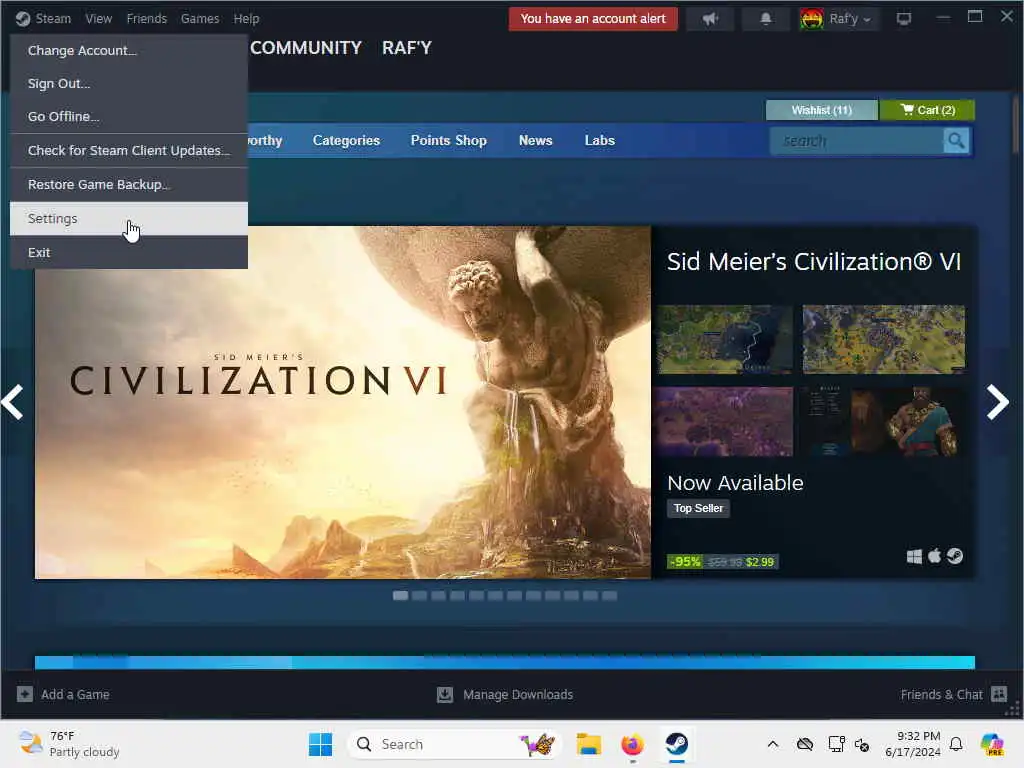Select Exit in the Steam menu
Viewport: 1024px width, 768px height.
129,252
